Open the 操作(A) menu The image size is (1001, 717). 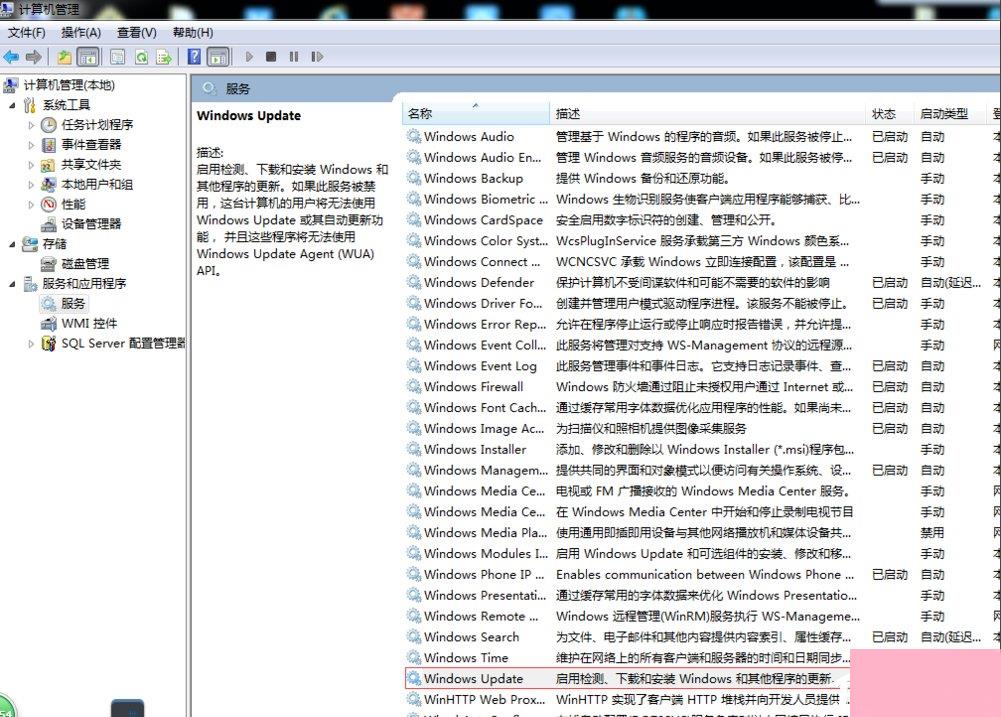[81, 33]
